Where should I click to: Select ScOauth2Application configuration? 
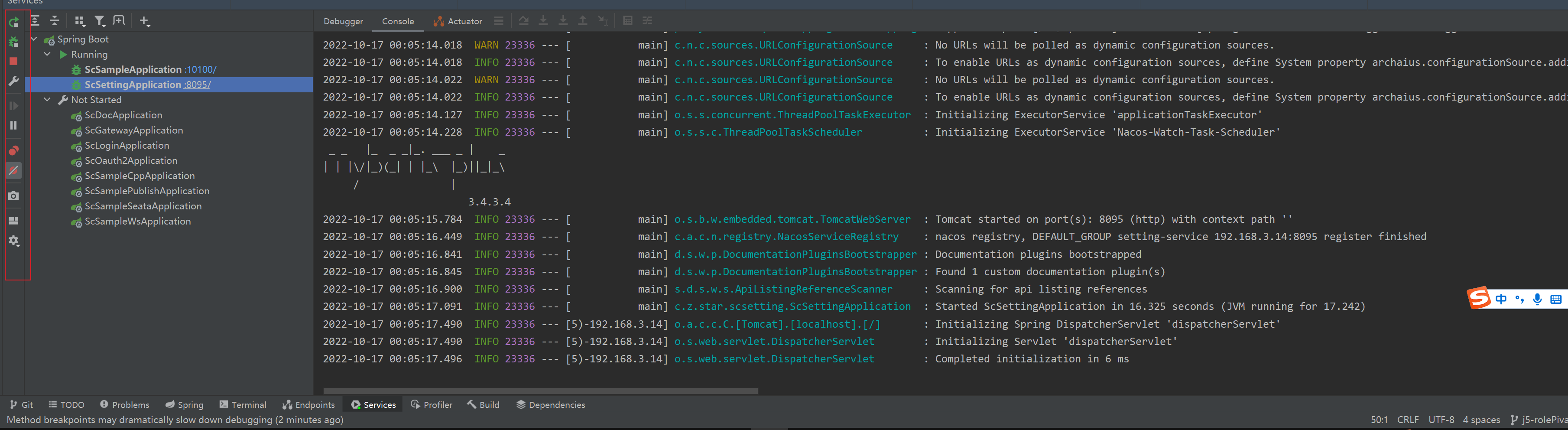click(131, 161)
